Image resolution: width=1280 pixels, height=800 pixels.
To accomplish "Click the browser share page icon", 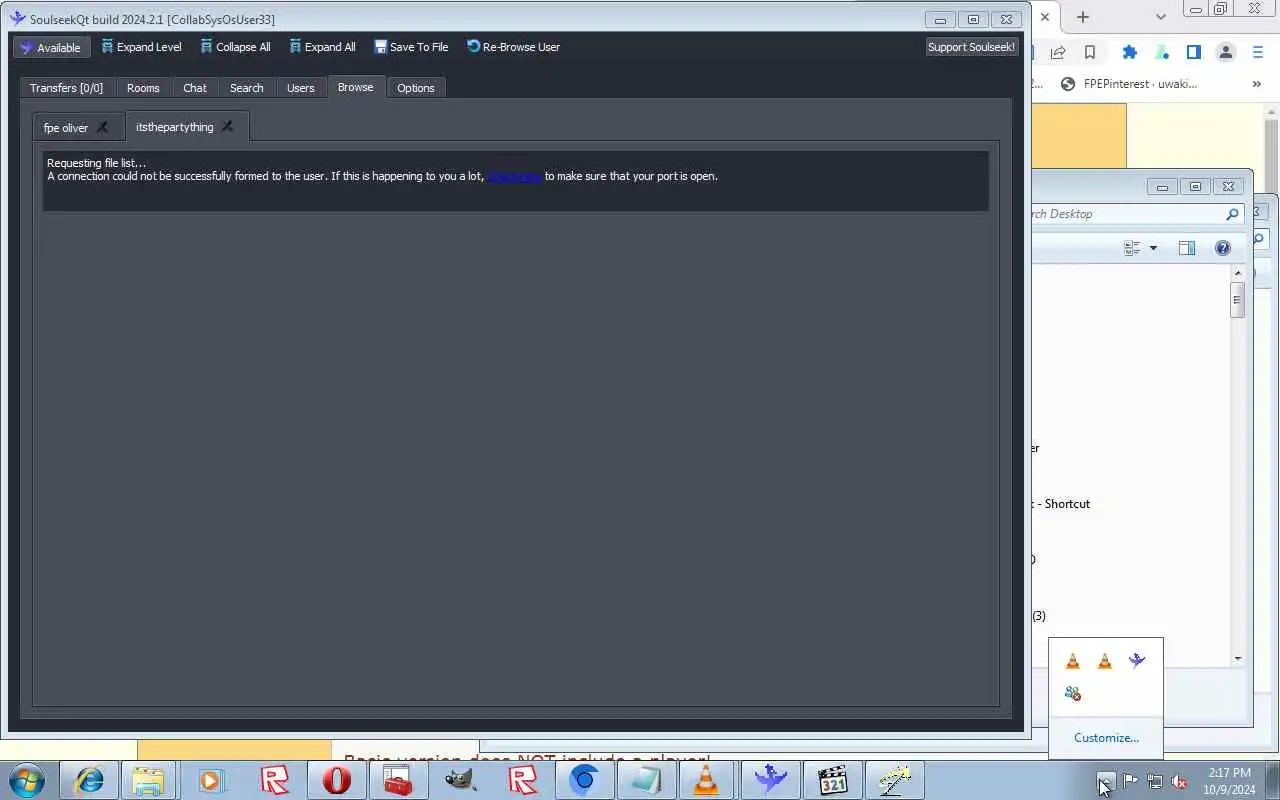I will point(1058,52).
